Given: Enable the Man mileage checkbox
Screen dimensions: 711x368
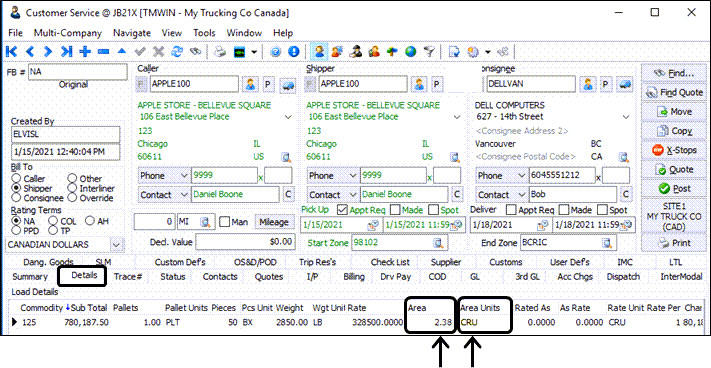Looking at the screenshot, I should coord(224,222).
